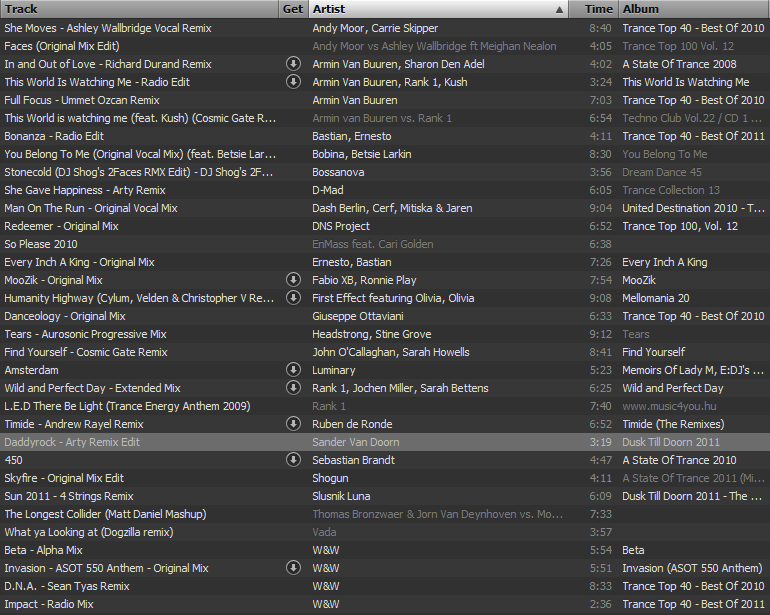The width and height of the screenshot is (770, 615).
Task: Select So Please 2010 track
Action: click(41, 244)
